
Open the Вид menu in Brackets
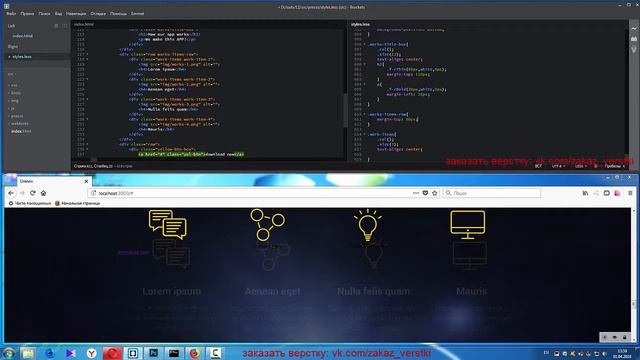(x=58, y=14)
